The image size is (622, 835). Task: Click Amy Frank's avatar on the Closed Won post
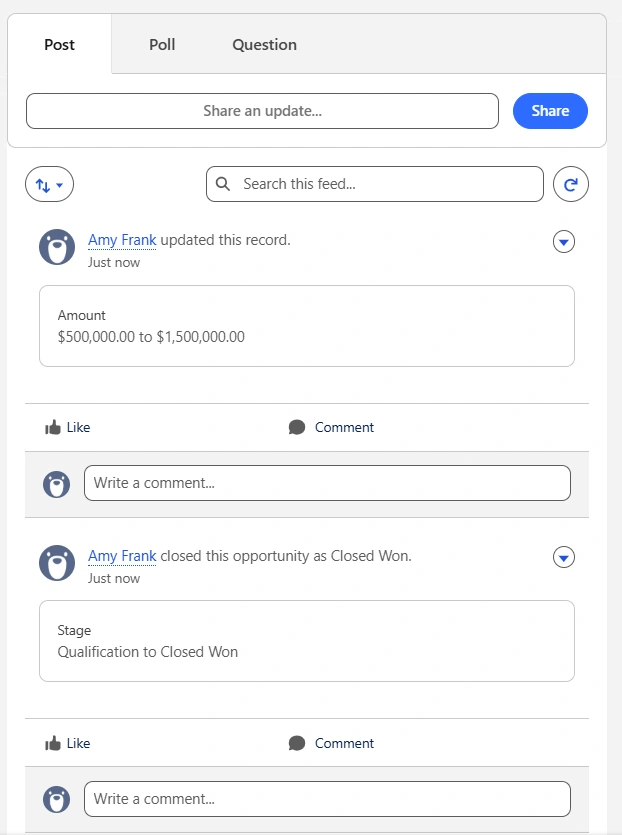coord(57,563)
